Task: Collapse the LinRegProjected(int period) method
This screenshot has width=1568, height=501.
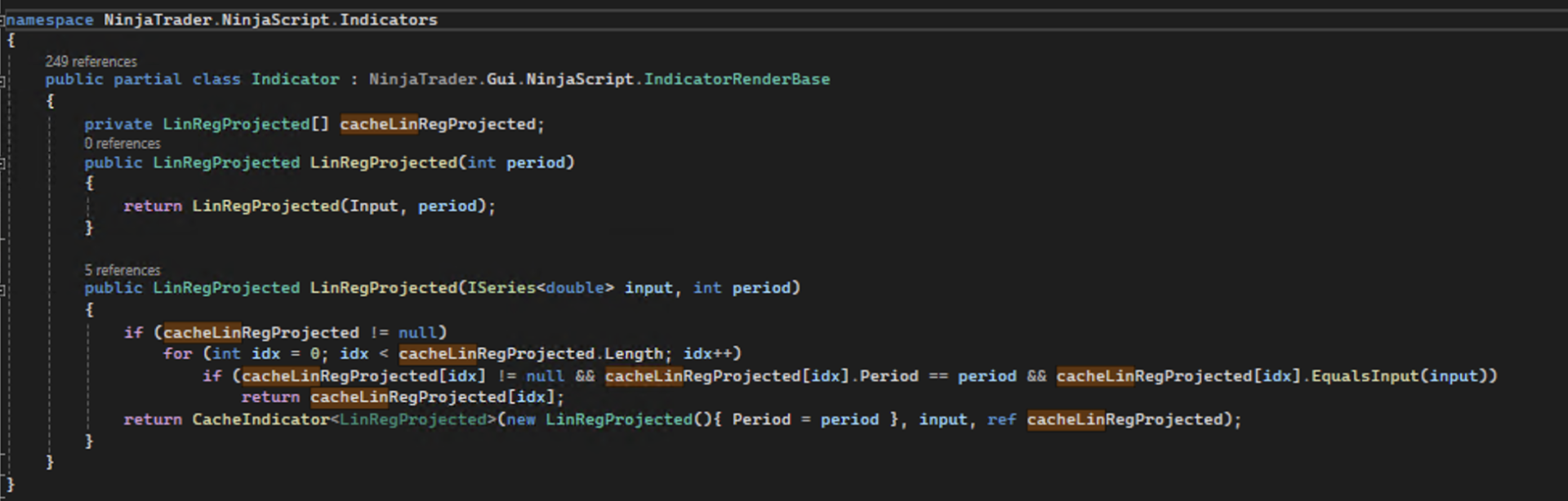Action: pos(2,163)
